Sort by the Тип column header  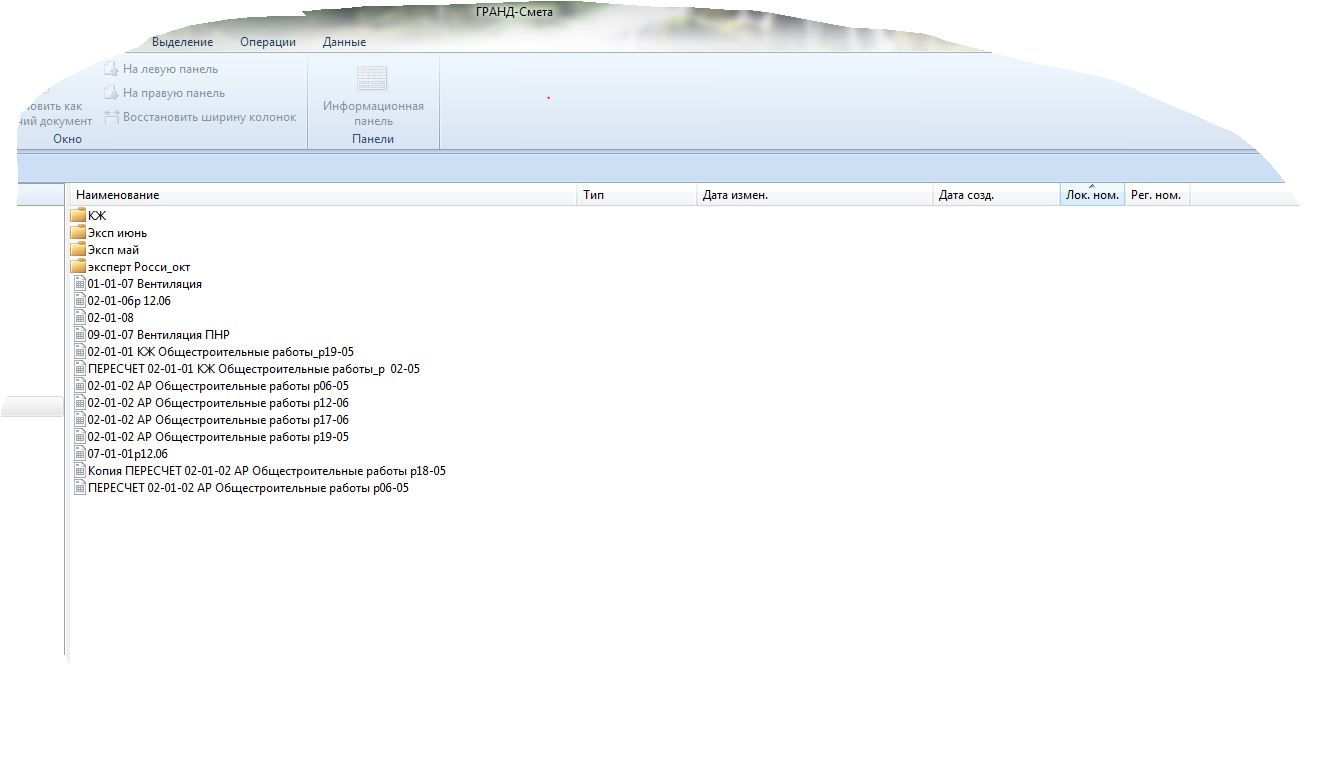tap(637, 195)
